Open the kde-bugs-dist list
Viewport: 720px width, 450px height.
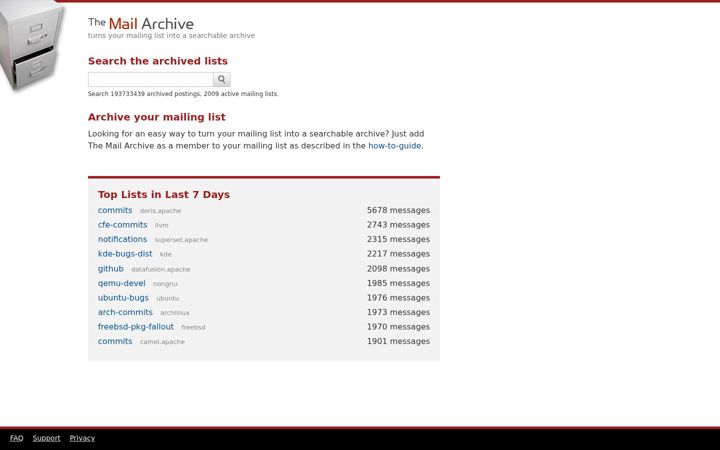point(125,253)
